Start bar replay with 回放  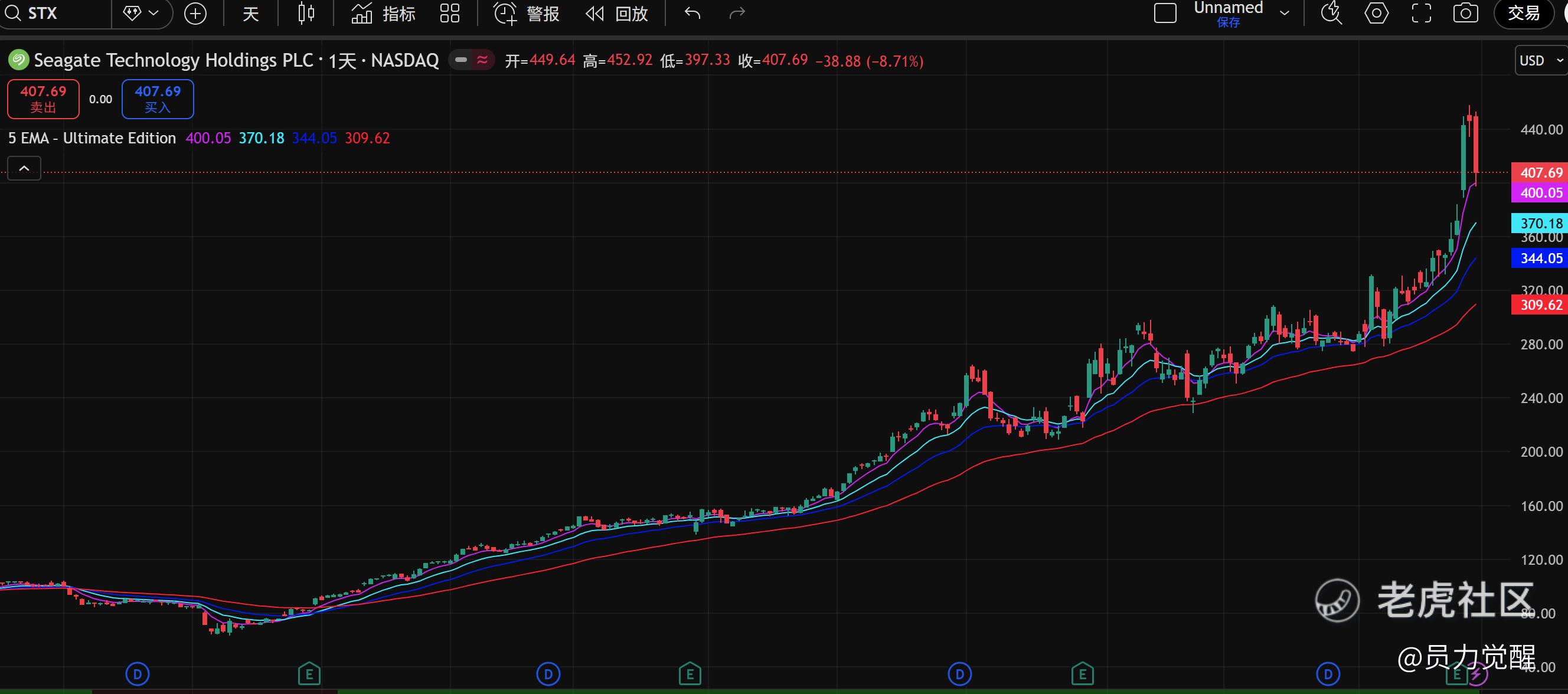coord(616,14)
